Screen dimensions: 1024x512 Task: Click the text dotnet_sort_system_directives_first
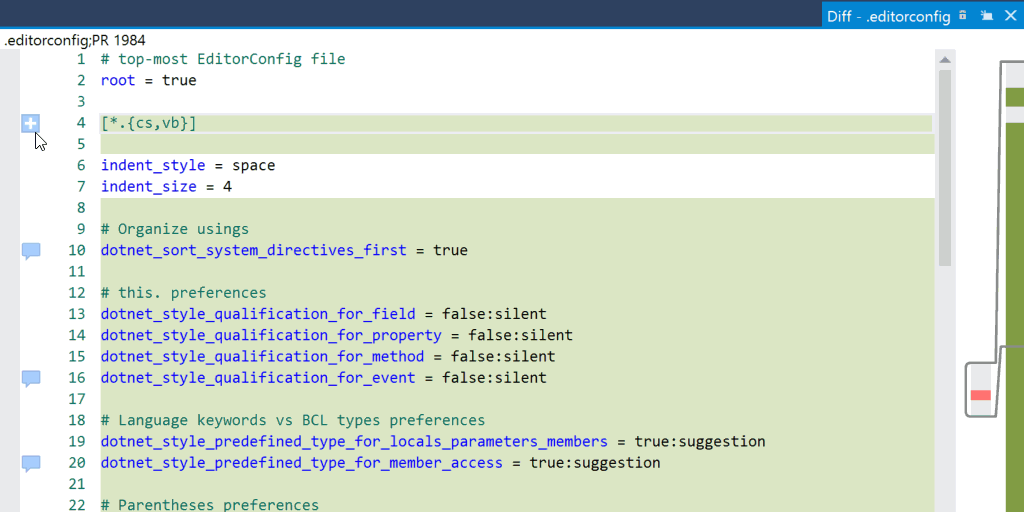(253, 250)
